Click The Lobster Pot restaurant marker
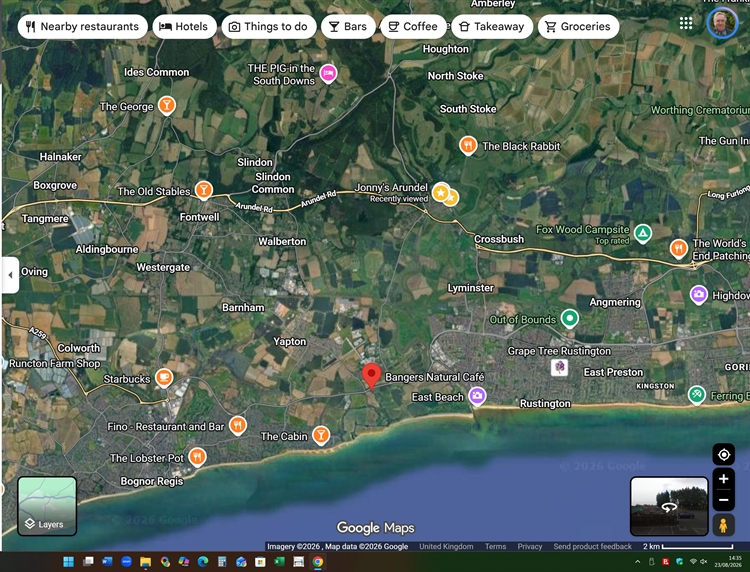 click(x=197, y=457)
